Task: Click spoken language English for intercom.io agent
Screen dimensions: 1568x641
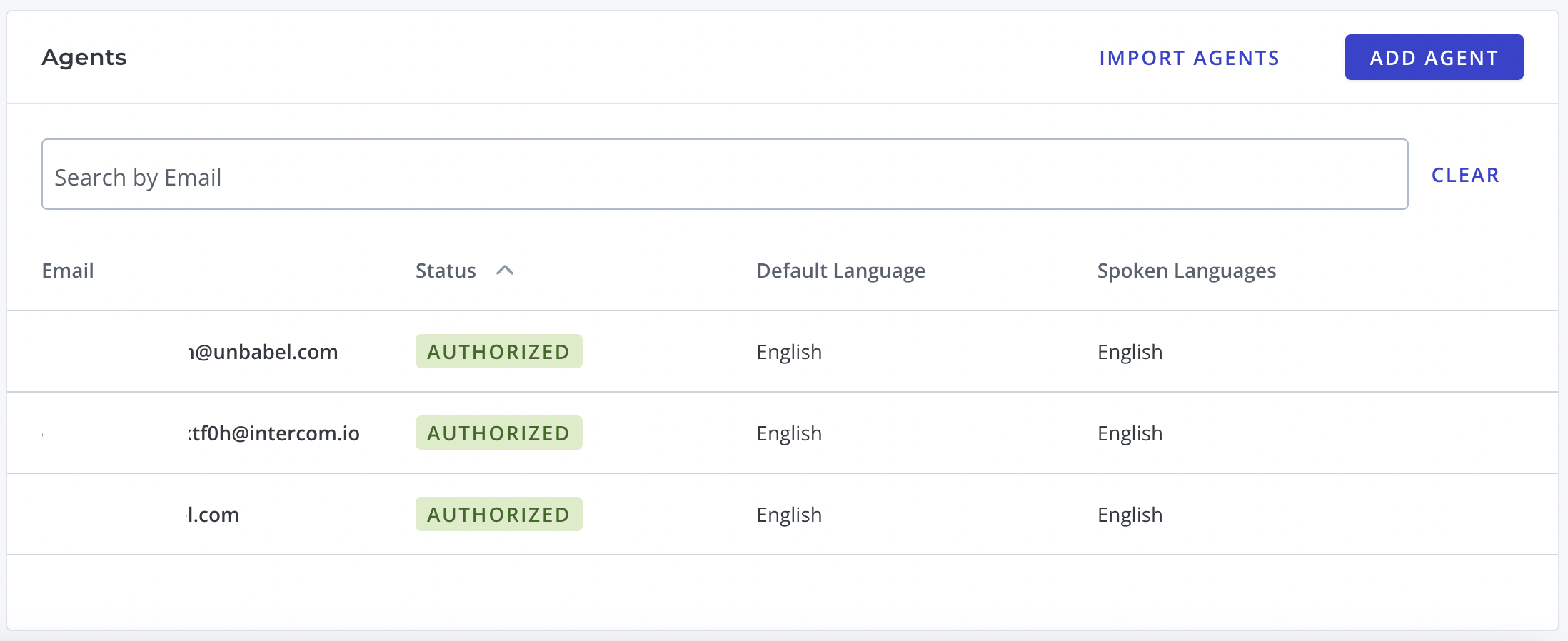Action: pos(1130,433)
